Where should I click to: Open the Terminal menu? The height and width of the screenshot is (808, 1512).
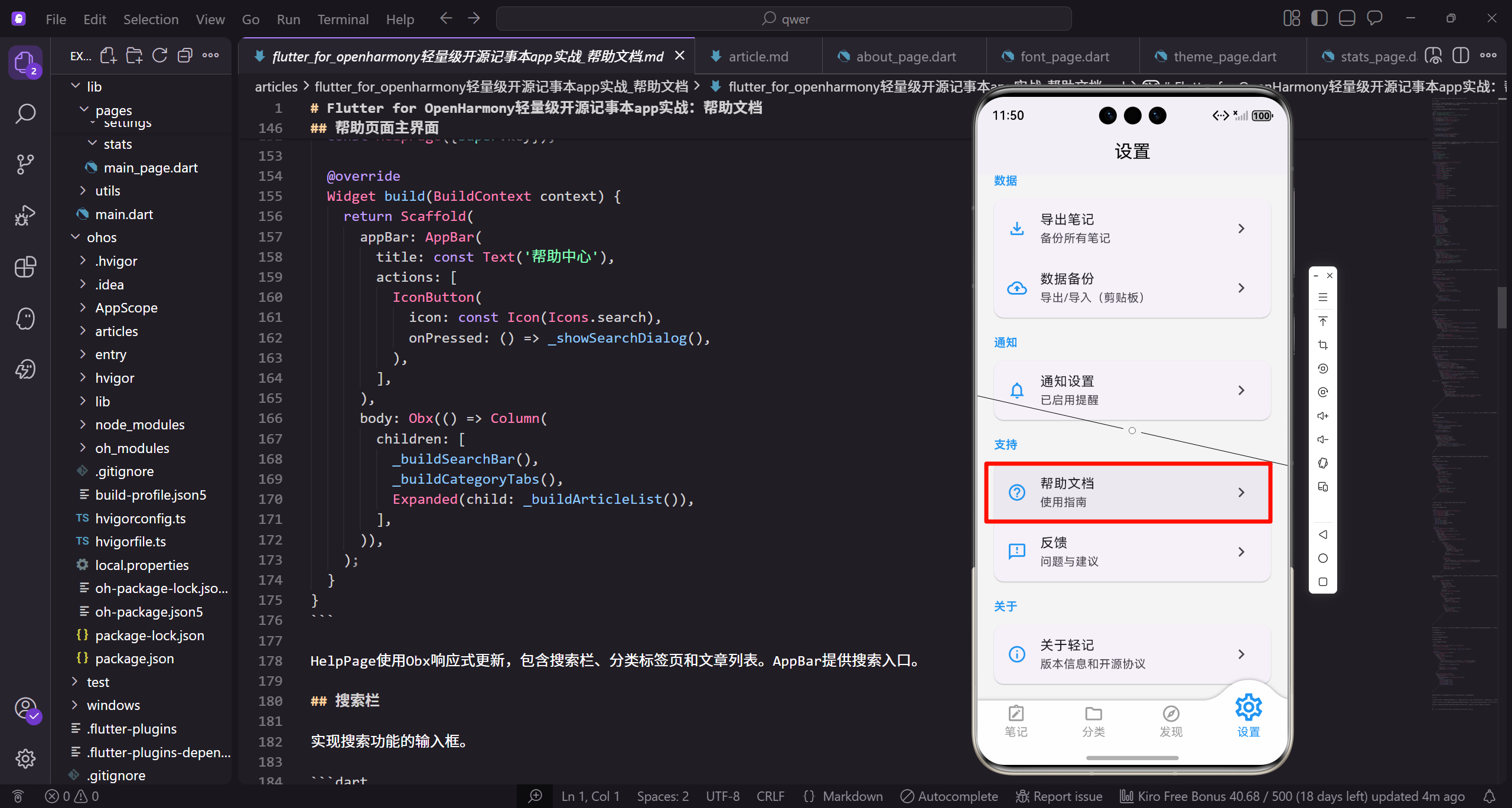[x=343, y=19]
